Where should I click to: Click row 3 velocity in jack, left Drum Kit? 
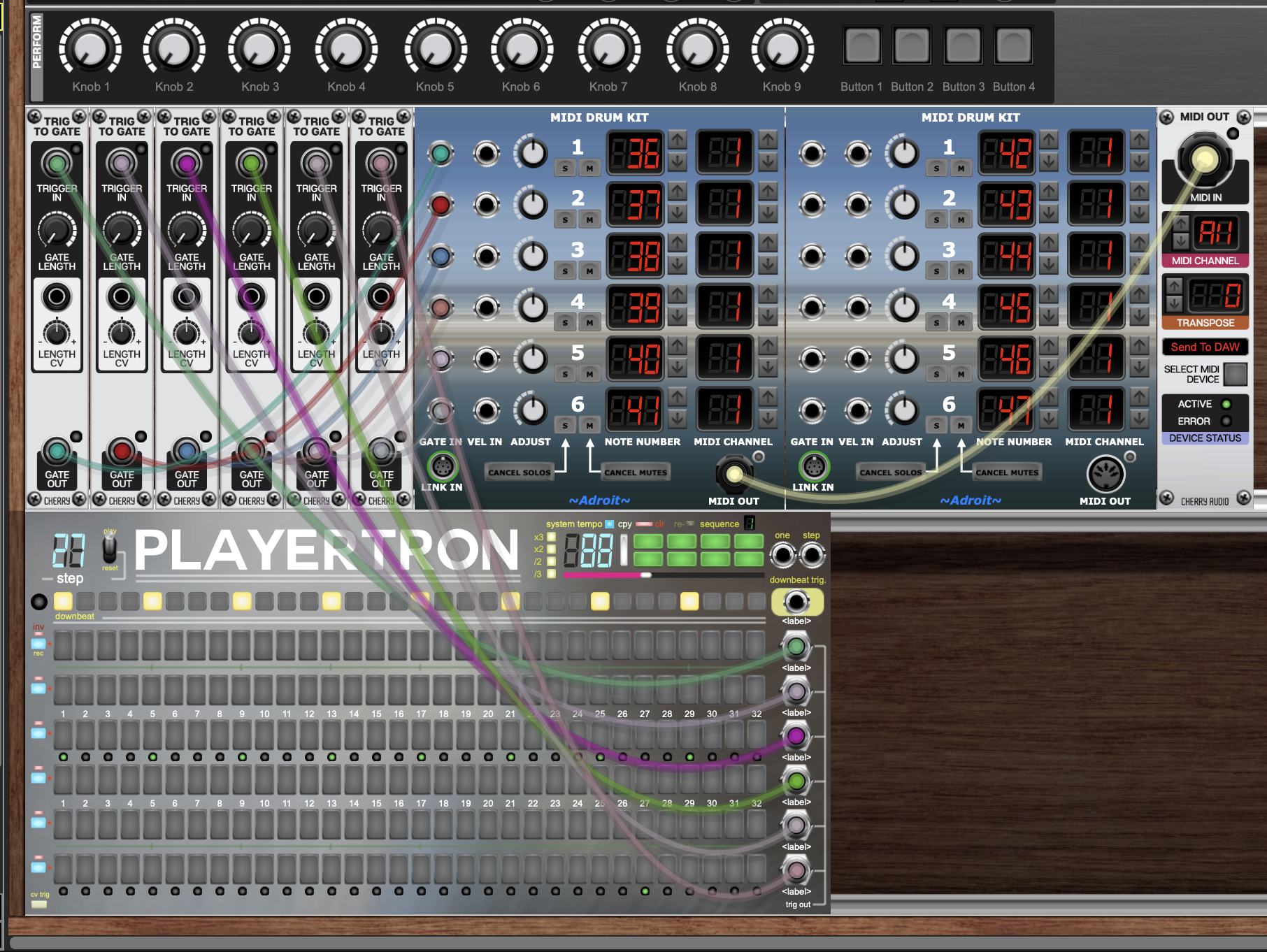click(487, 257)
